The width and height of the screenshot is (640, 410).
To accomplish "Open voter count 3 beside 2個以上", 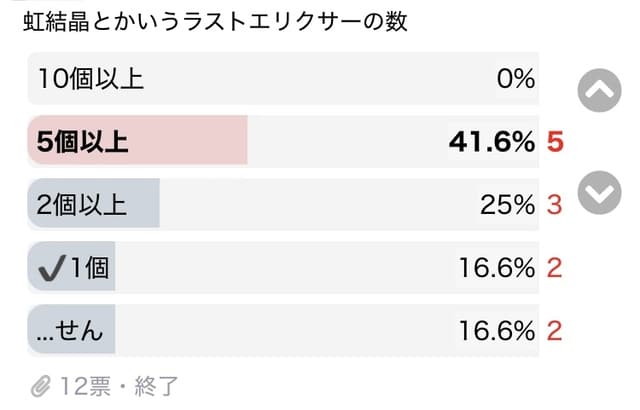I will click(x=555, y=204).
